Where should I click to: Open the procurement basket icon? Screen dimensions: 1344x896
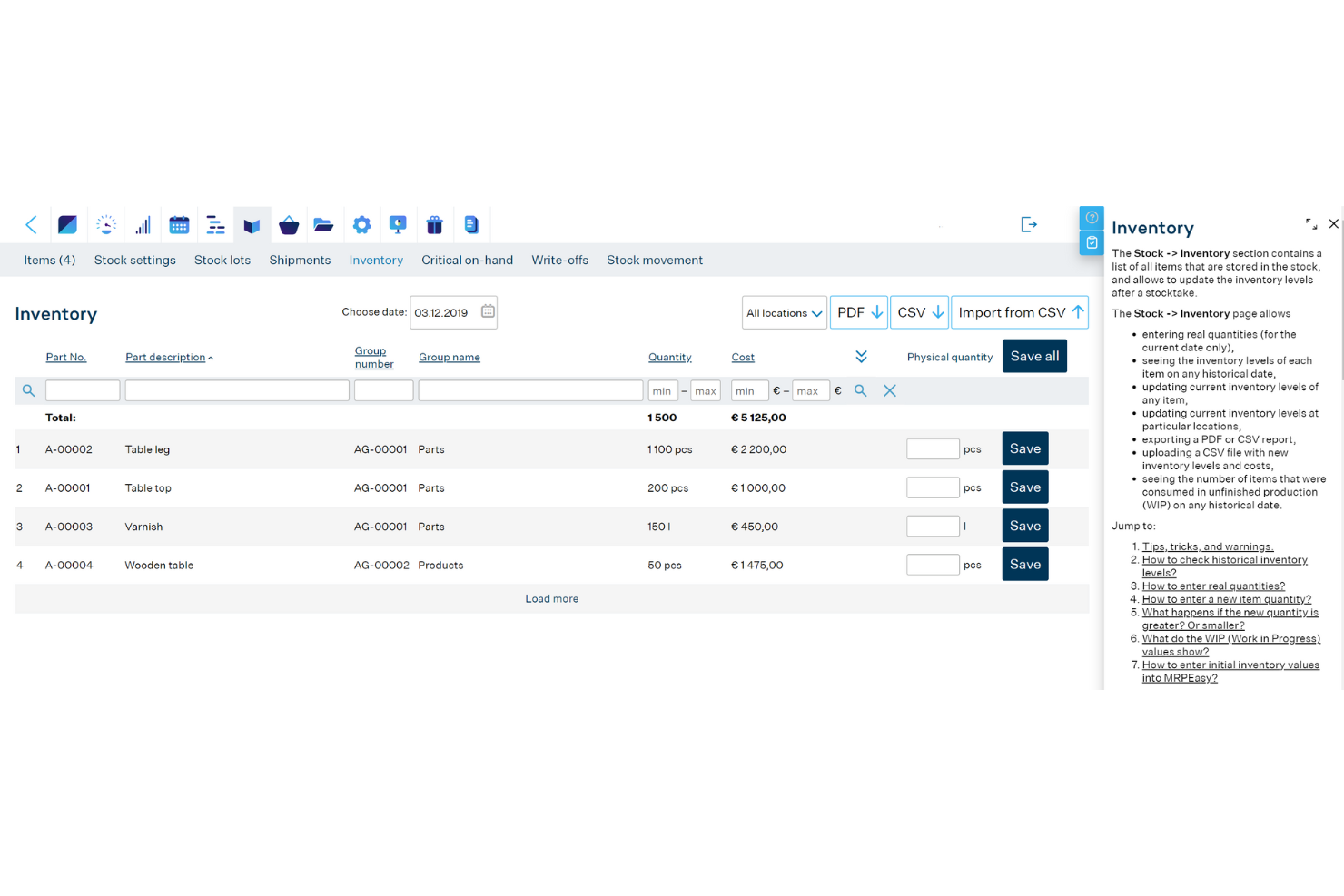[x=289, y=225]
